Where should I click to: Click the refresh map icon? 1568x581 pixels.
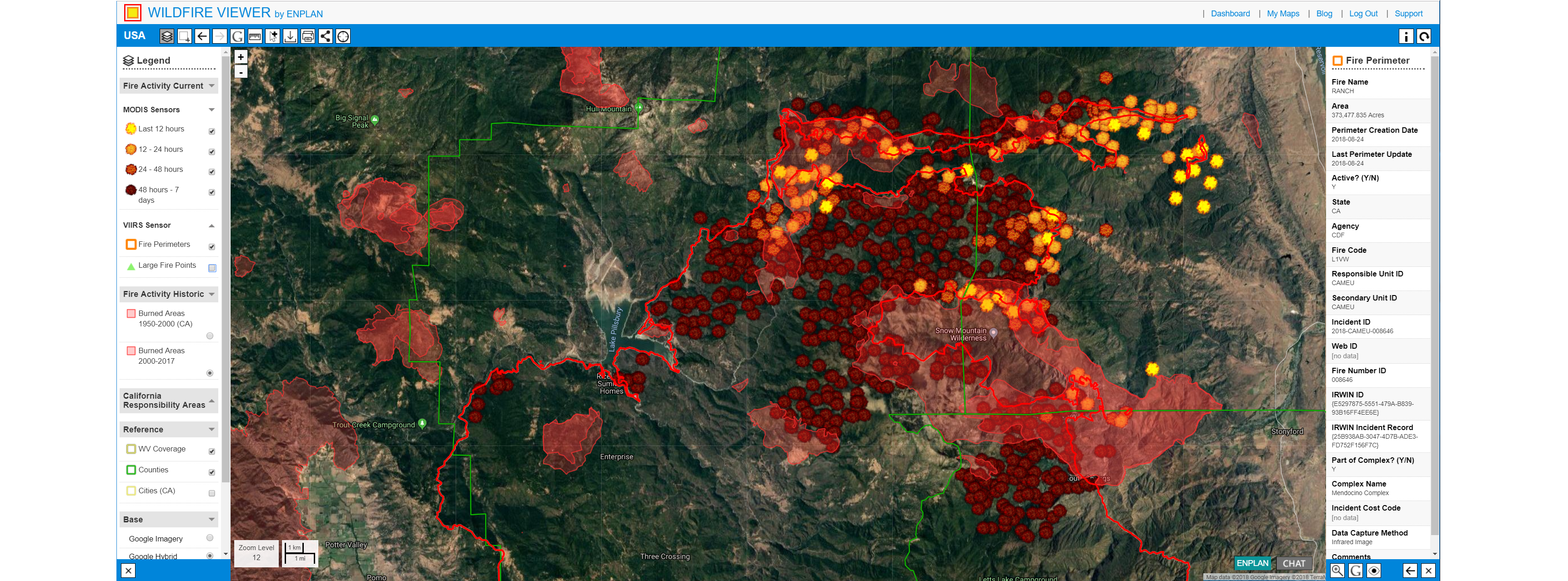1424,36
